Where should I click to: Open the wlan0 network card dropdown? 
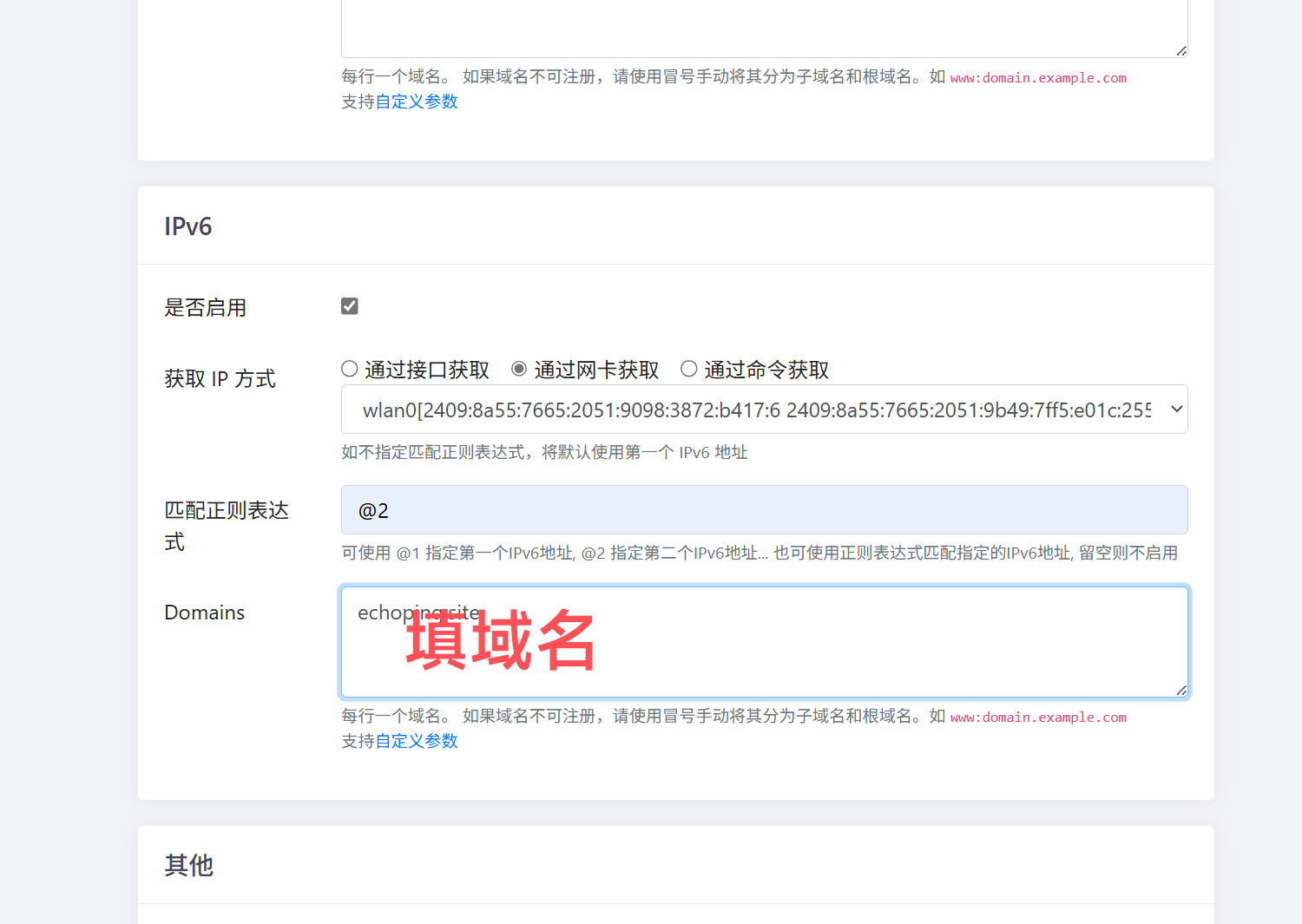pyautogui.click(x=764, y=410)
